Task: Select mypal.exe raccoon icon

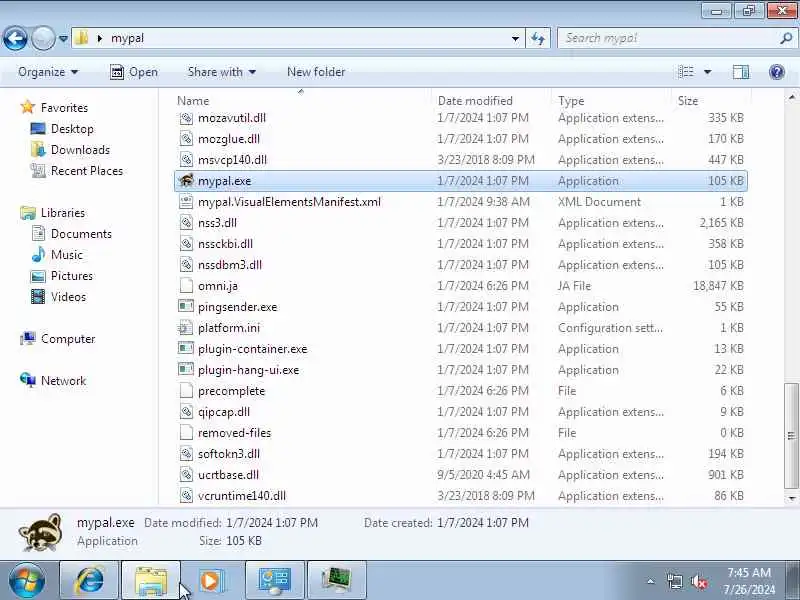Action: 186,181
